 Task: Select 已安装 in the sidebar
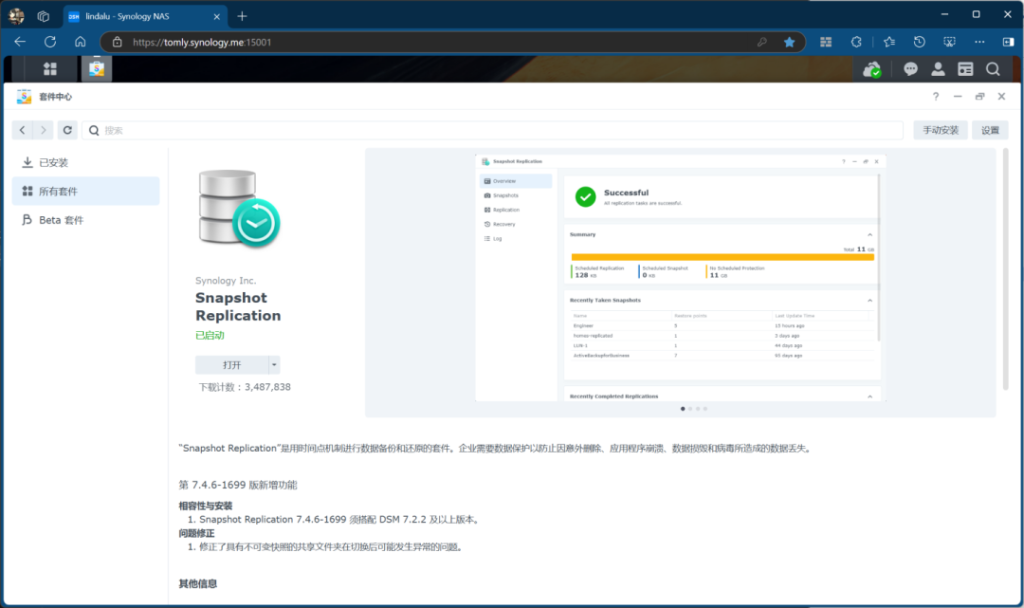[x=86, y=163]
